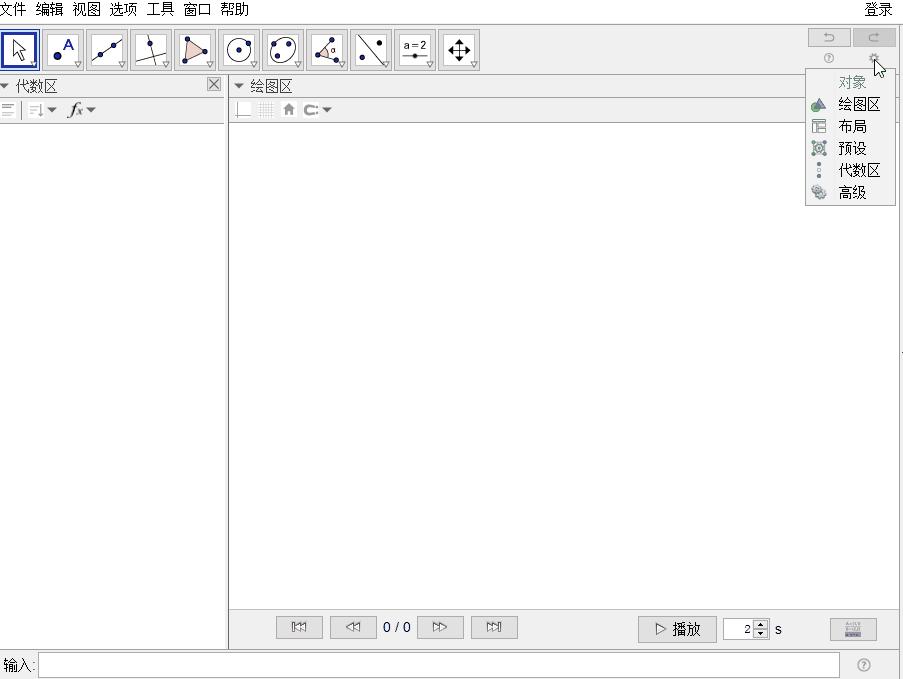Select the Move arrow tool
Screen dimensions: 903x679
click(20, 49)
